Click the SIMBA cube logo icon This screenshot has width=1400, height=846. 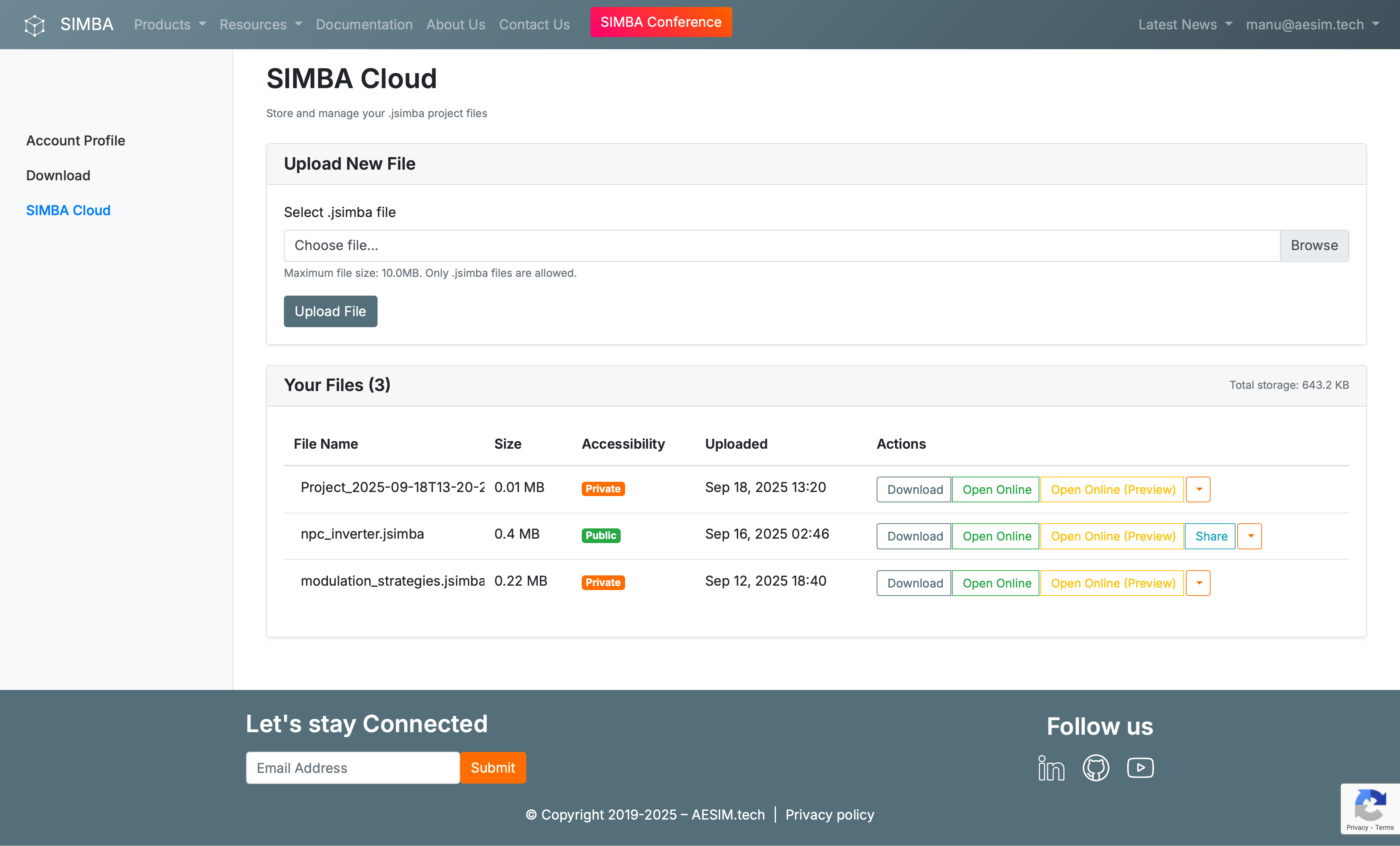coord(35,25)
